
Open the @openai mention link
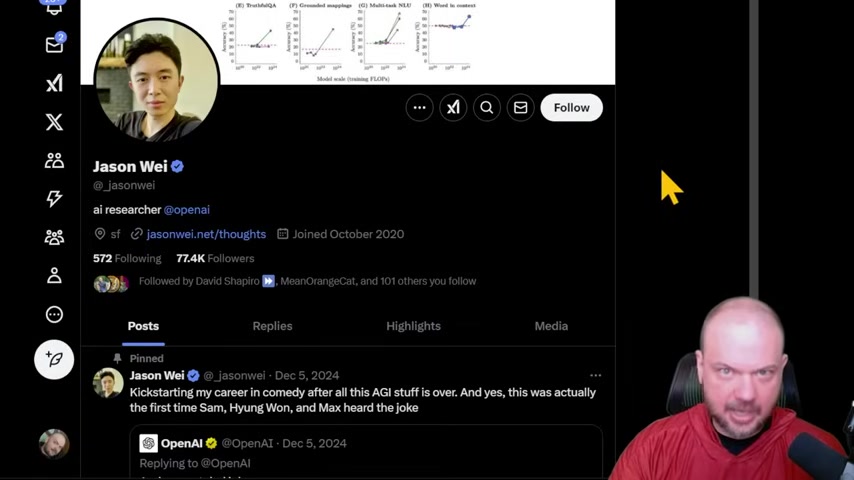click(x=187, y=210)
